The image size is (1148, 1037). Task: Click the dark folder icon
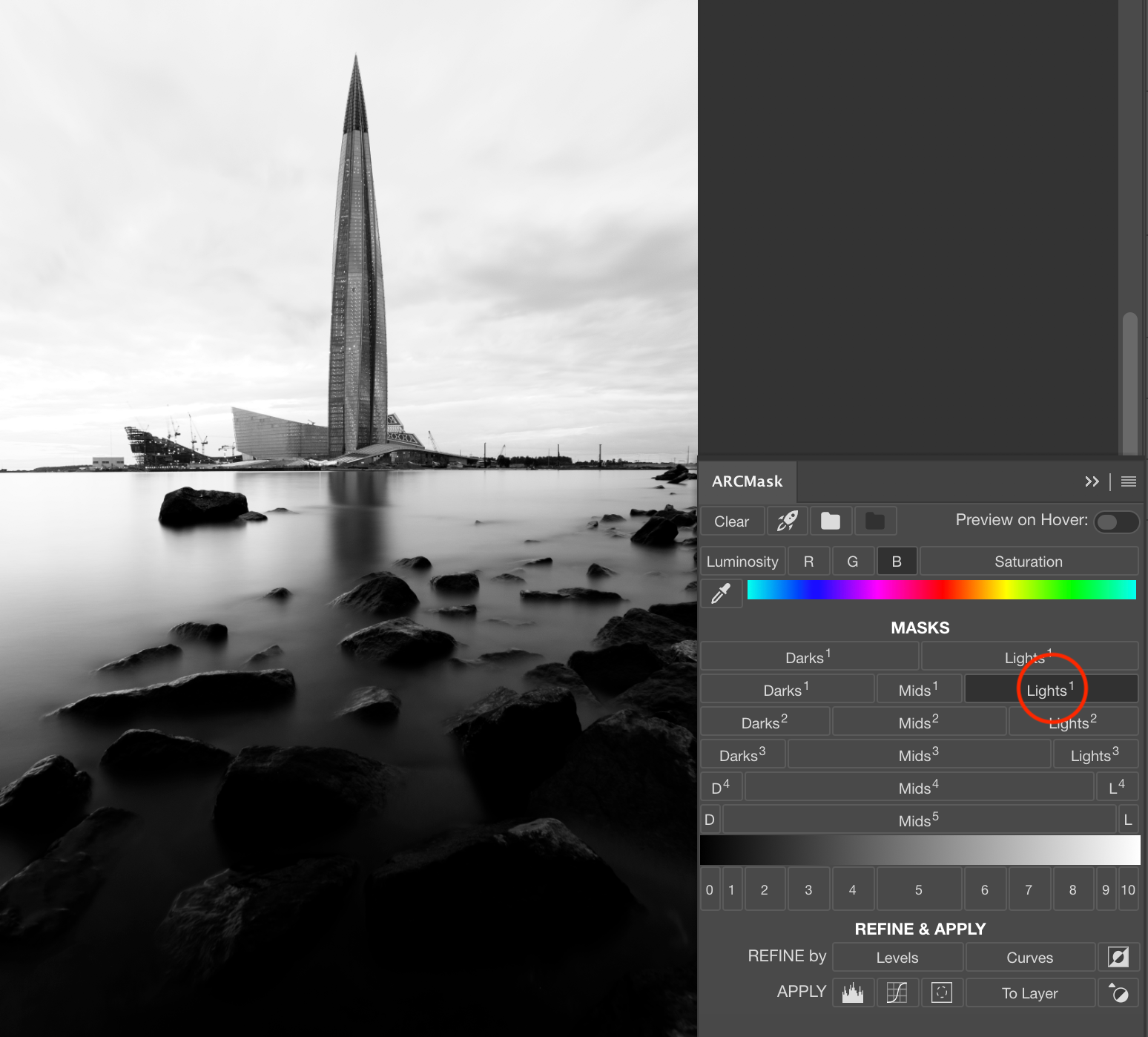(x=875, y=521)
